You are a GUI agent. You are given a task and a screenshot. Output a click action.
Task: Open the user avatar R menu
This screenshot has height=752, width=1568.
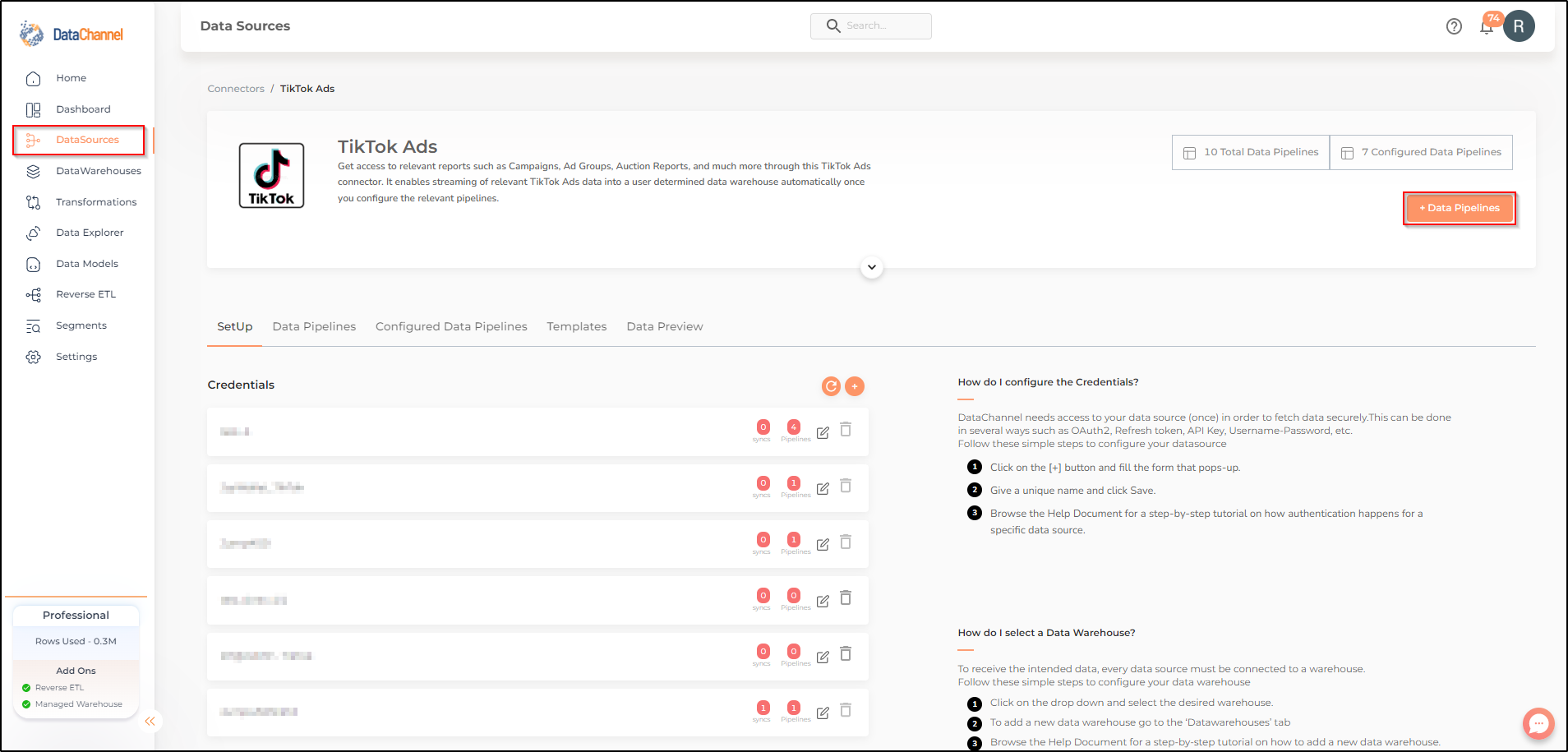coord(1519,26)
